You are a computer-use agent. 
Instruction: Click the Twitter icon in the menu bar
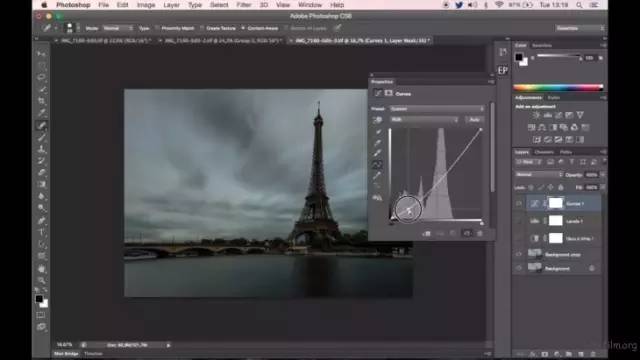point(459,5)
